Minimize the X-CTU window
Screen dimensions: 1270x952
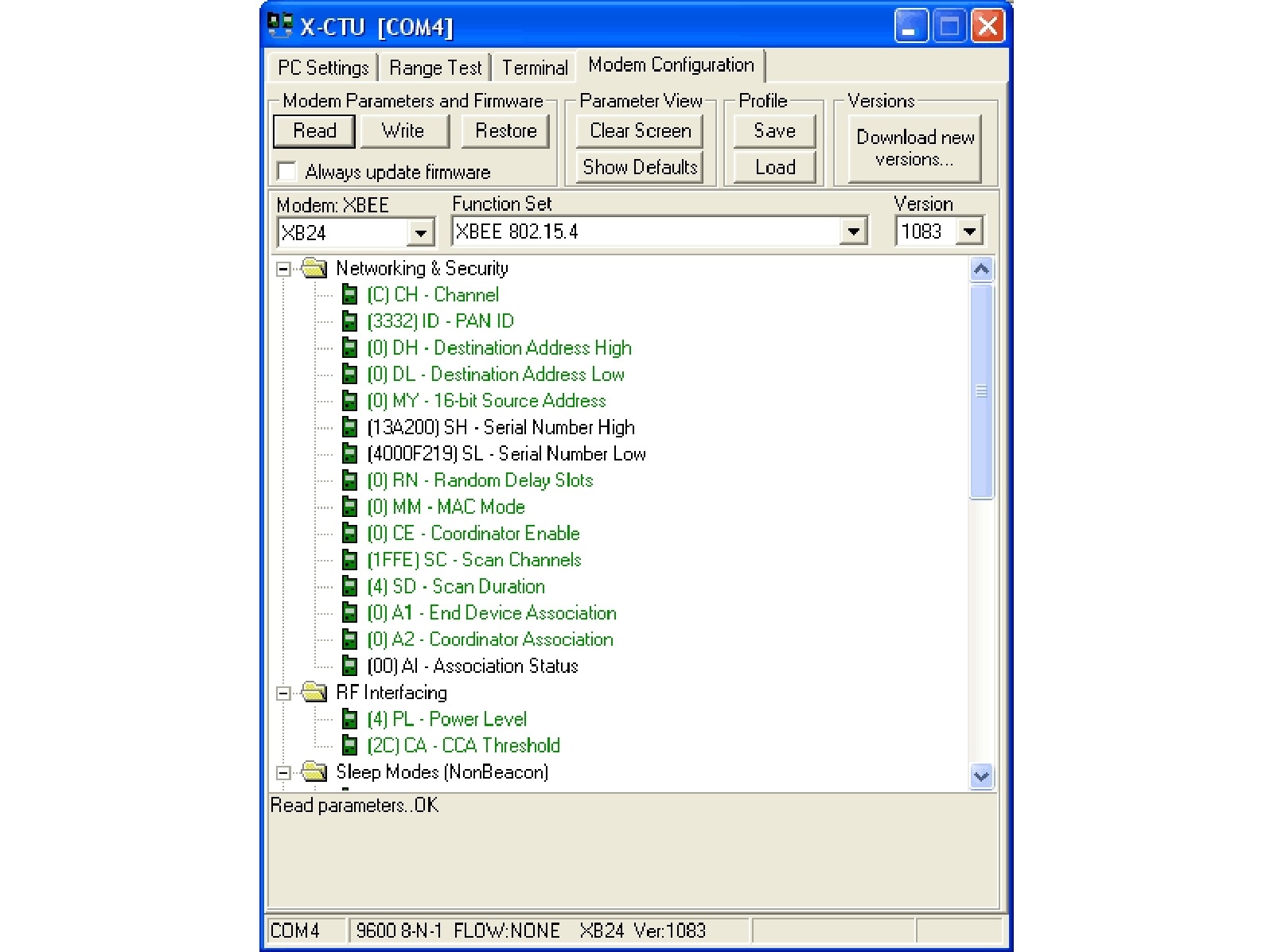point(911,26)
